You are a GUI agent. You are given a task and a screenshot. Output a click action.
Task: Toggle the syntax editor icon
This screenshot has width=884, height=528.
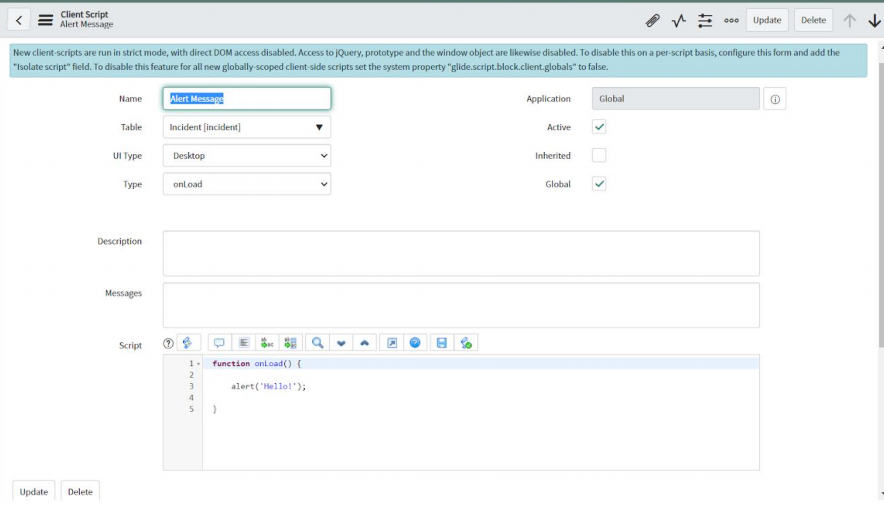point(188,343)
